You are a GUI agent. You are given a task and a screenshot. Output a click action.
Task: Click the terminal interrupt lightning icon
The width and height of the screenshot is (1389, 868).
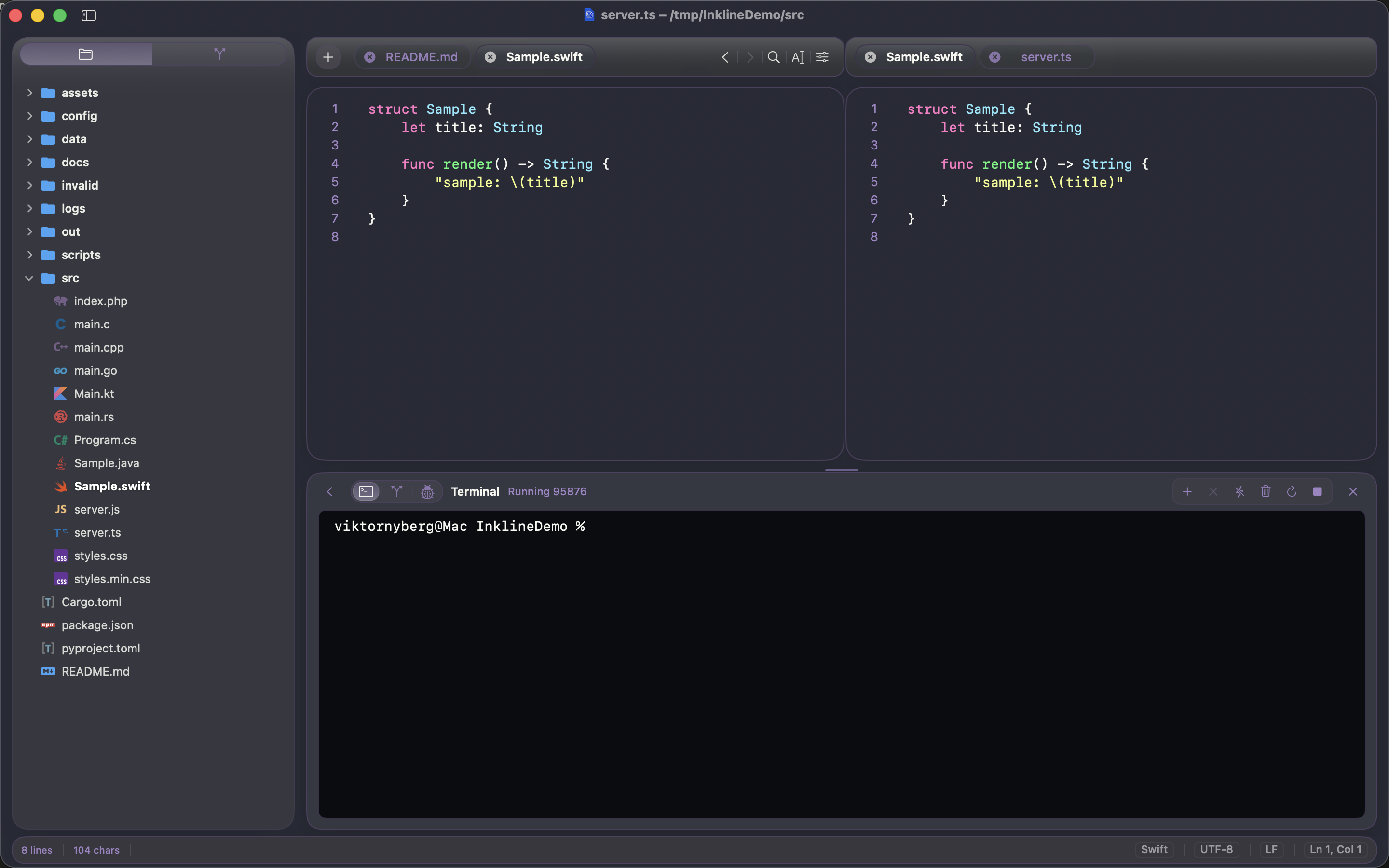coord(1239,492)
